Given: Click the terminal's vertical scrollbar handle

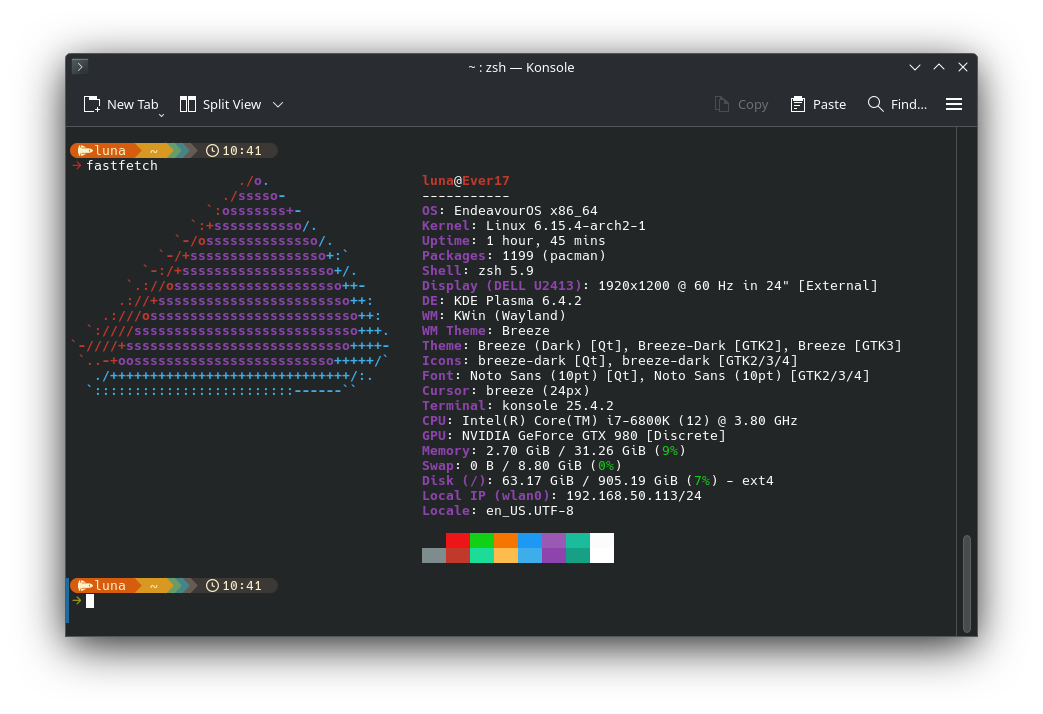Looking at the screenshot, I should click(967, 584).
